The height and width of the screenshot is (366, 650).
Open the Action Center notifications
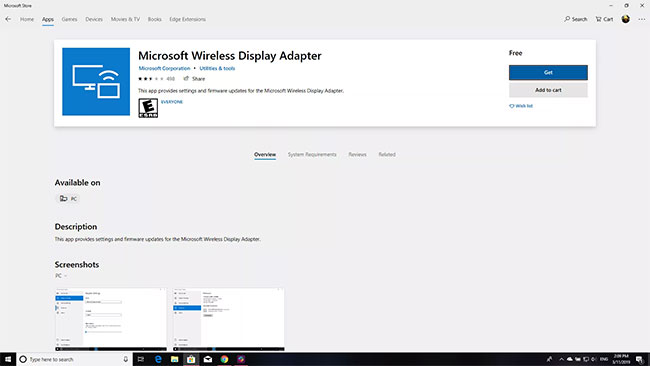639,359
